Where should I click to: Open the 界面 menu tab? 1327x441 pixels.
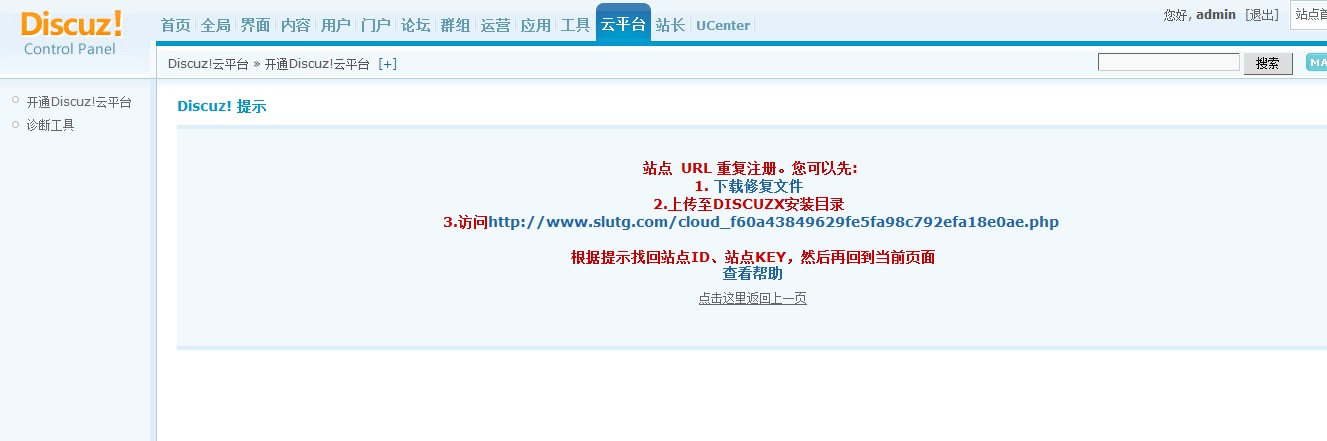point(255,25)
